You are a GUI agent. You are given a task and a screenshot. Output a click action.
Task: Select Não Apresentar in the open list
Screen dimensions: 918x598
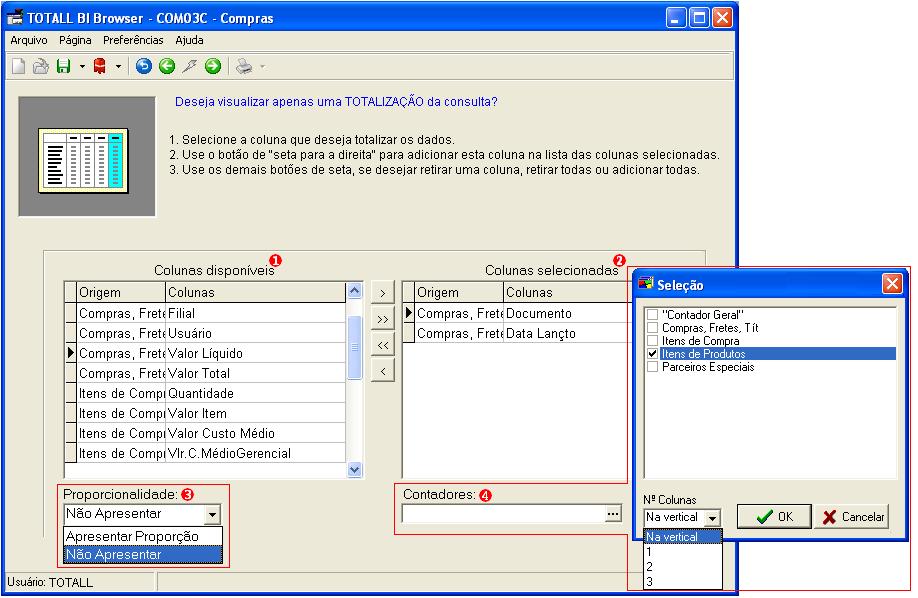tap(143, 554)
